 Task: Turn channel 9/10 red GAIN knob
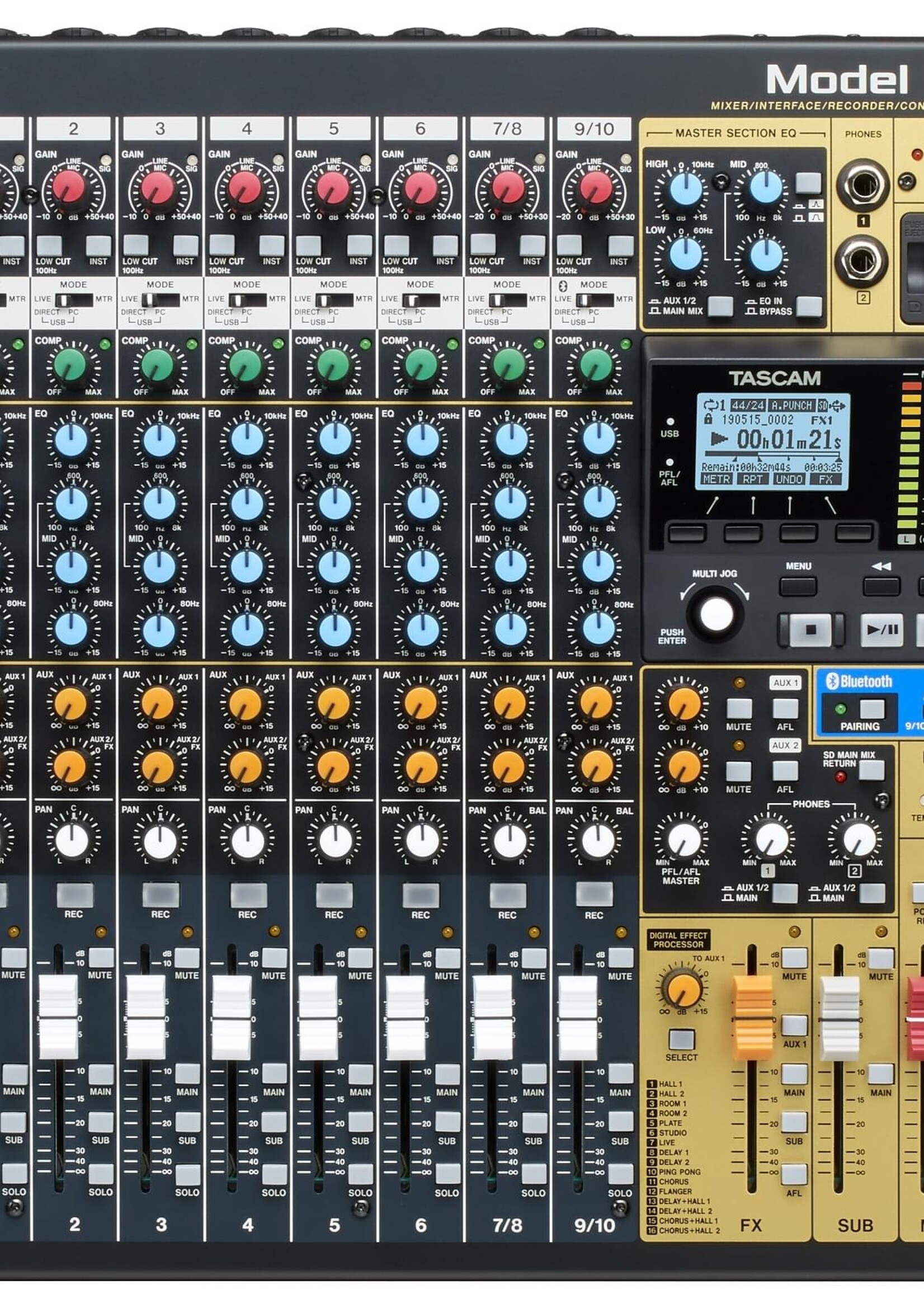pos(595,188)
